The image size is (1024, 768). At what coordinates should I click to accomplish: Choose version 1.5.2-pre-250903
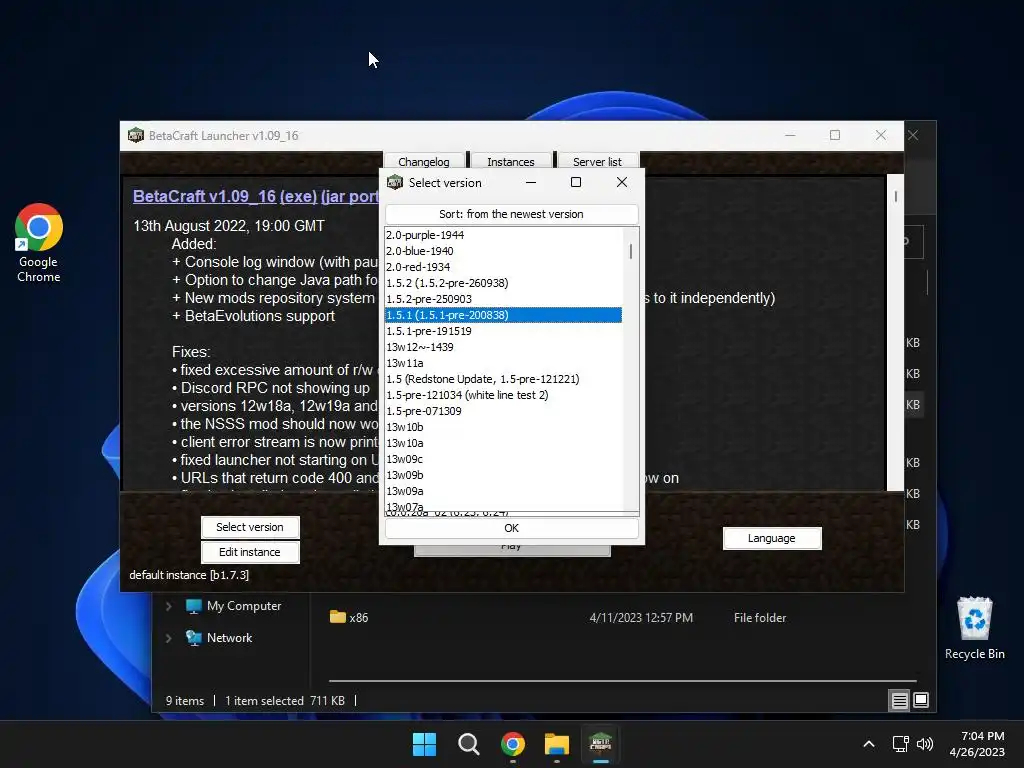pos(503,299)
